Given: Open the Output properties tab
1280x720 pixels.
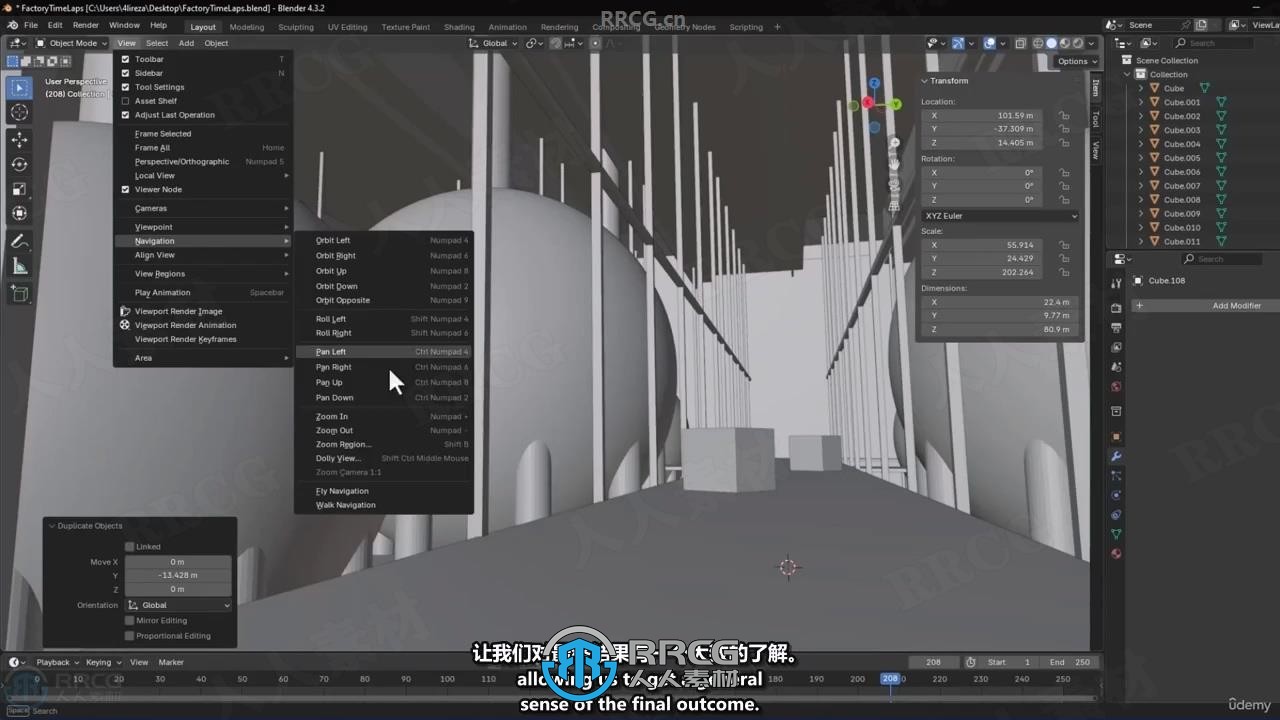Looking at the screenshot, I should tap(1116, 328).
